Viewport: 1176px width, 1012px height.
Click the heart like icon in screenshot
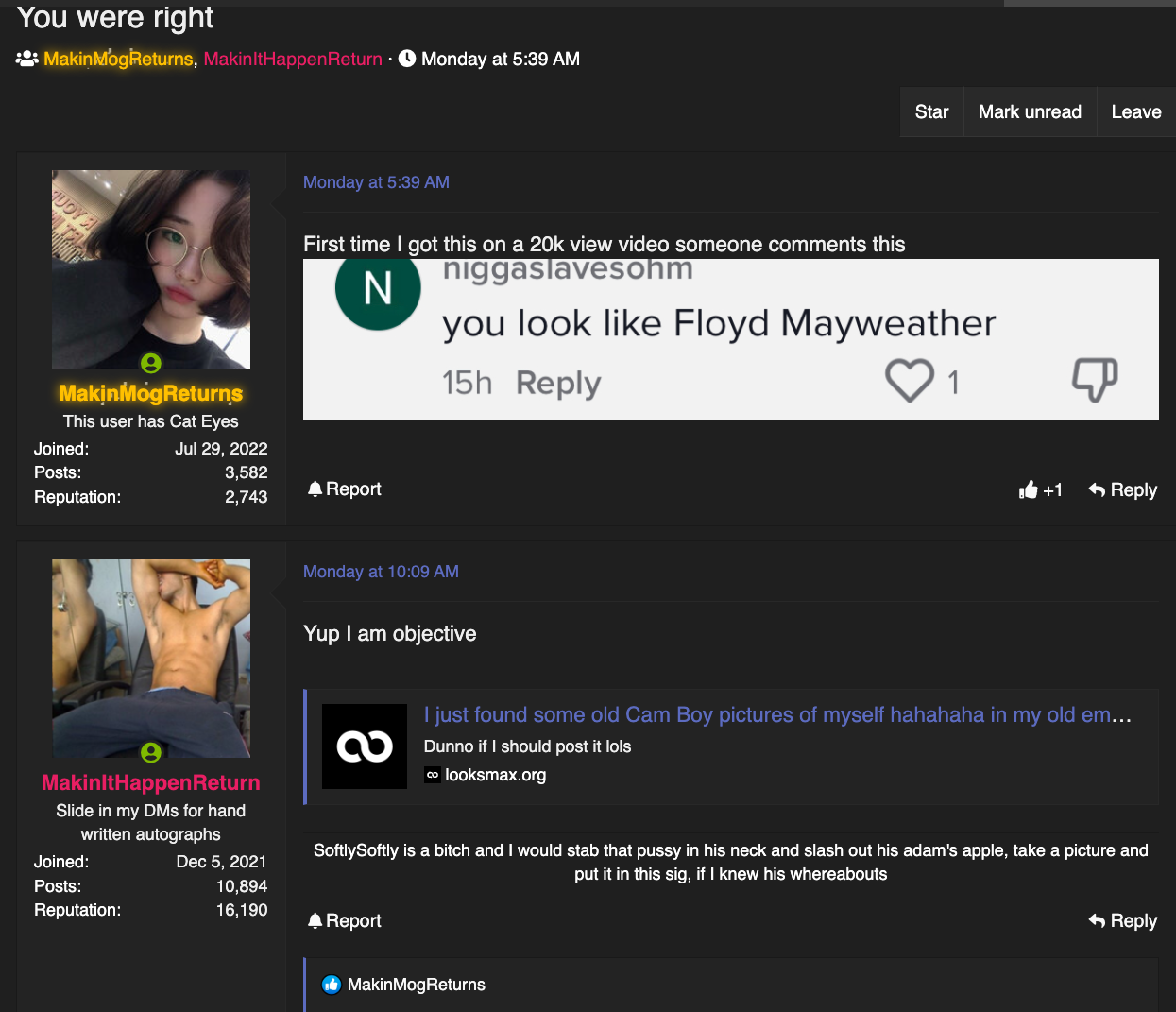click(x=910, y=381)
